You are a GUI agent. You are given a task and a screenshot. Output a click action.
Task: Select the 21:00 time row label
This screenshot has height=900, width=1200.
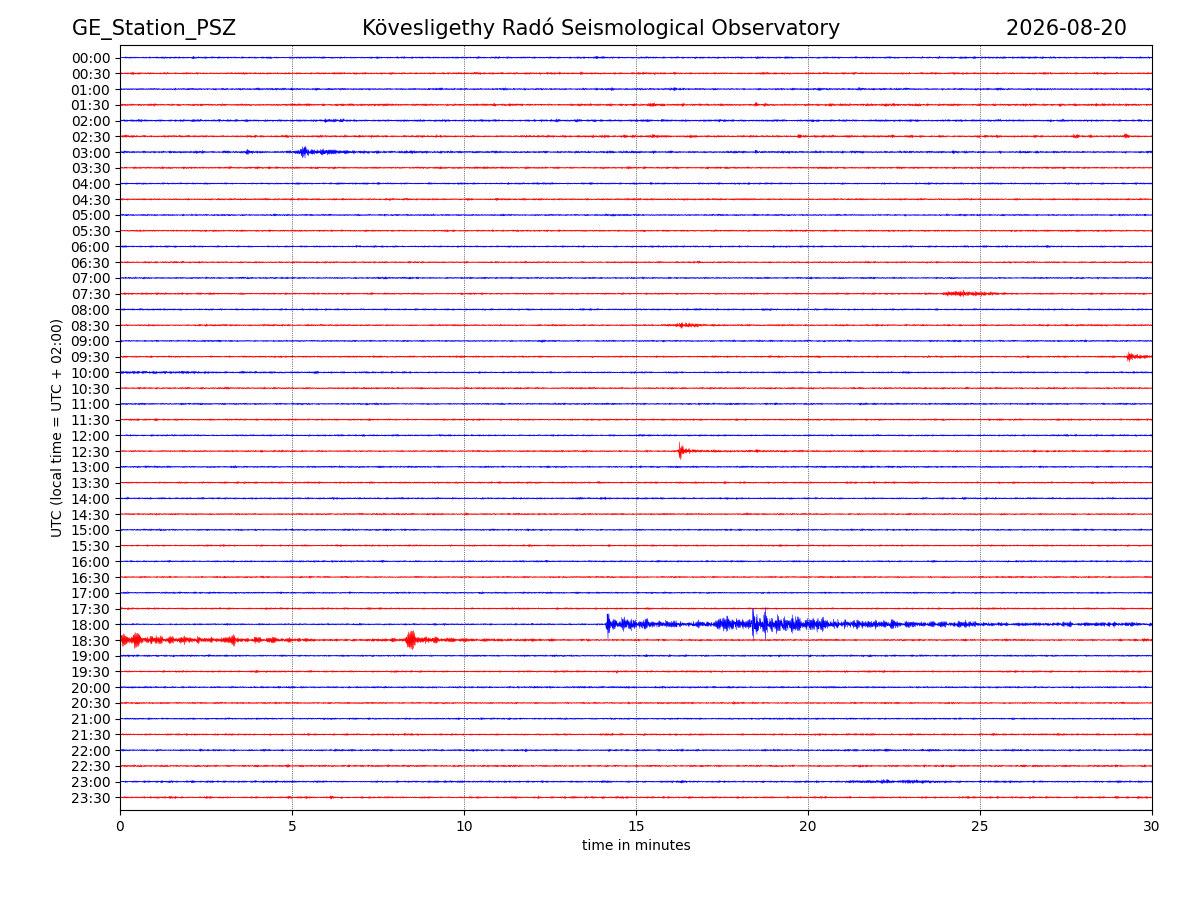pyautogui.click(x=91, y=719)
